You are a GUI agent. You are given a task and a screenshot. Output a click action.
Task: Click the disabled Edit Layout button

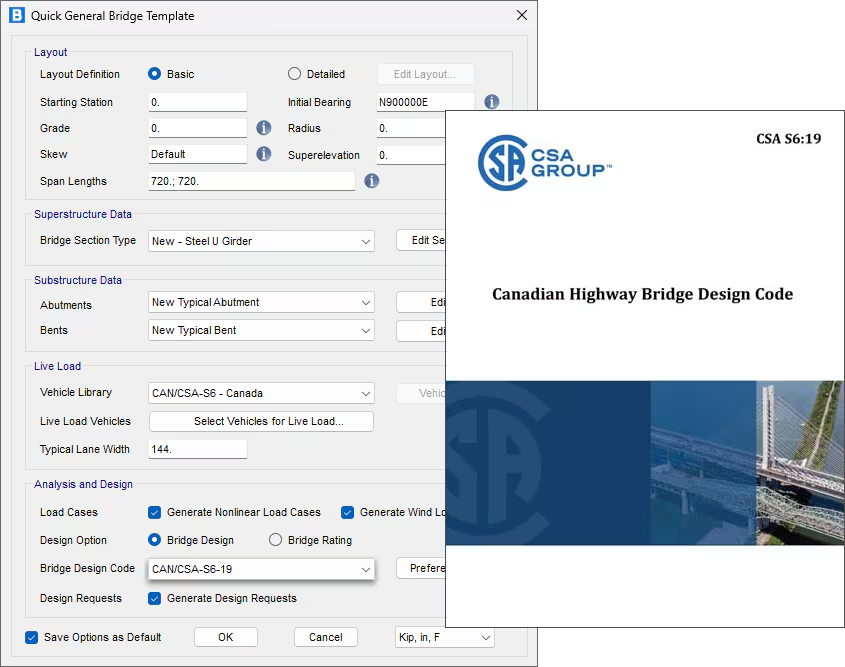click(426, 74)
